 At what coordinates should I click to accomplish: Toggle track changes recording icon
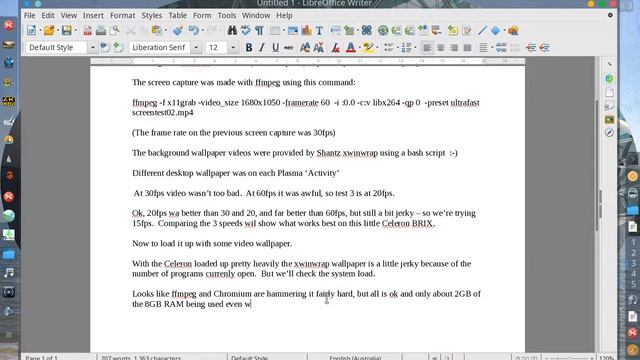click(467, 30)
